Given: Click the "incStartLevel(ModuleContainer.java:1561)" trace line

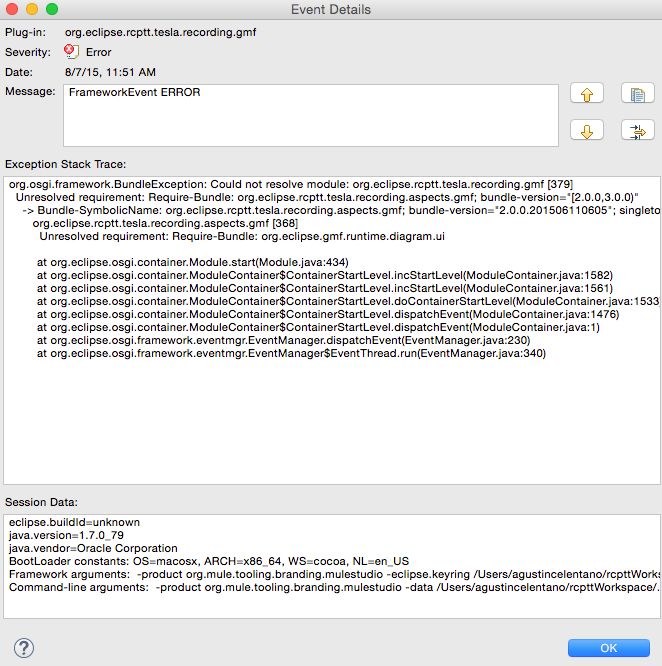Looking at the screenshot, I should [325, 288].
